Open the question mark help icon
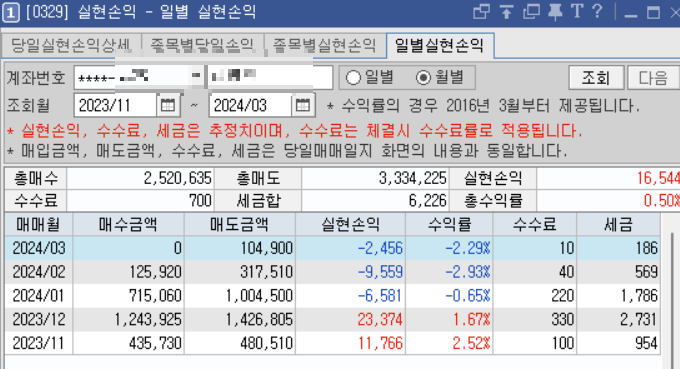The image size is (680, 369). pos(597,11)
